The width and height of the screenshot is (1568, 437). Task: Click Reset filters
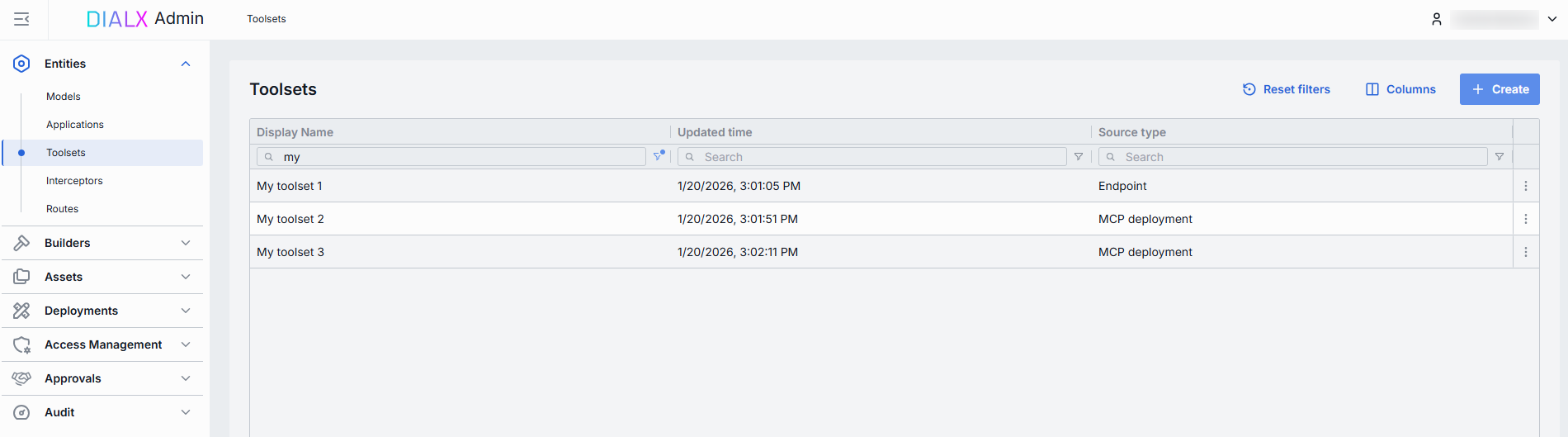click(1287, 89)
